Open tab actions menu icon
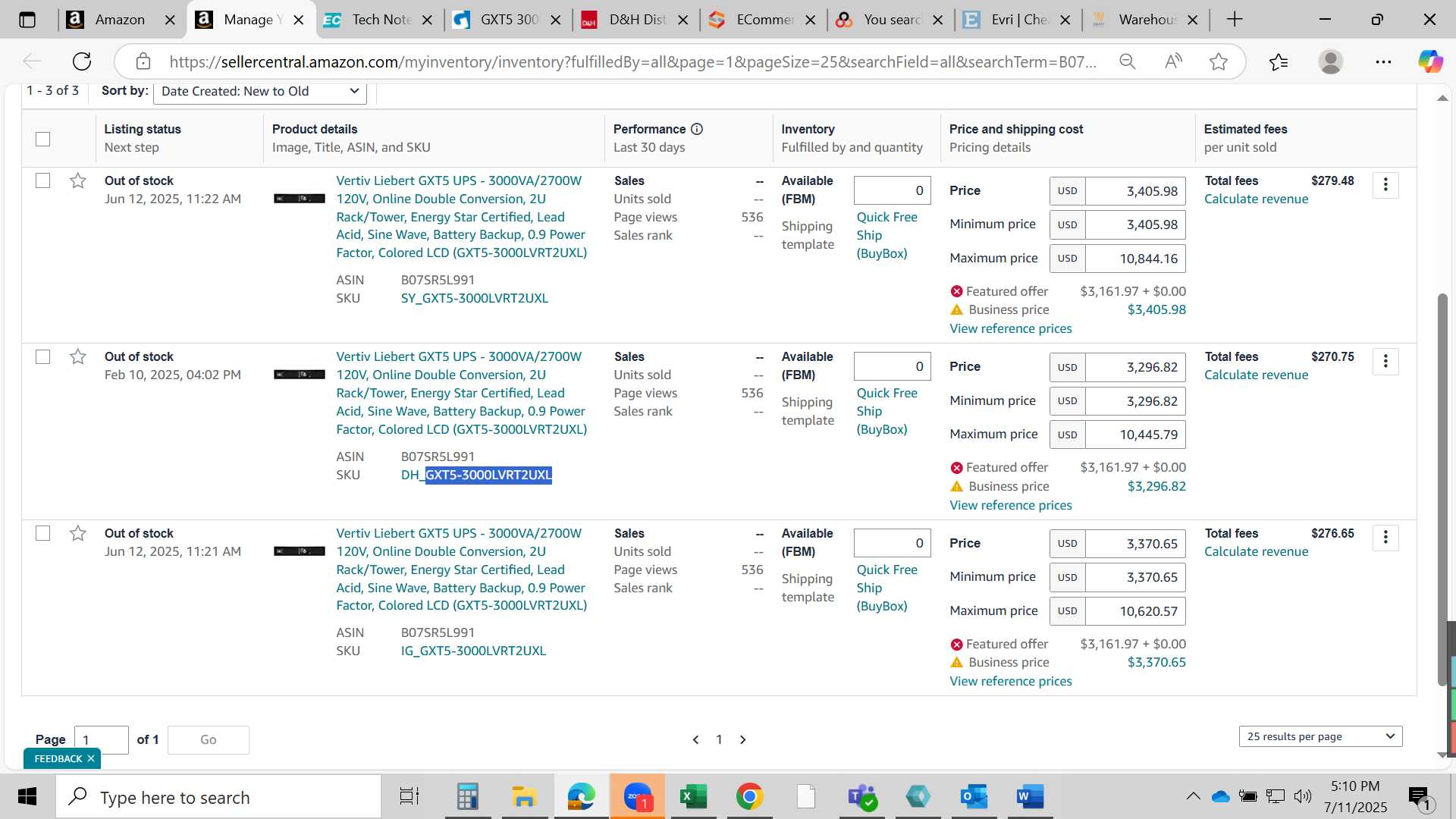This screenshot has width=1456, height=819. tap(27, 20)
